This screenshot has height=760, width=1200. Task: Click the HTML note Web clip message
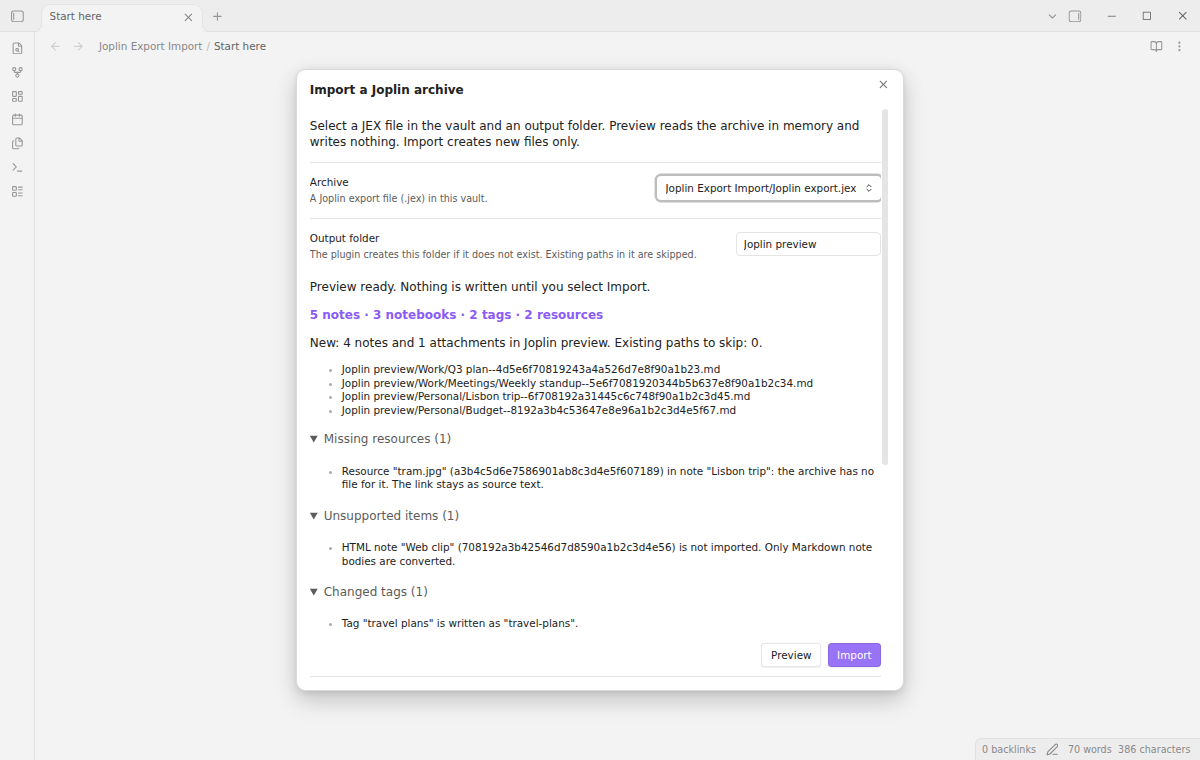[607, 554]
